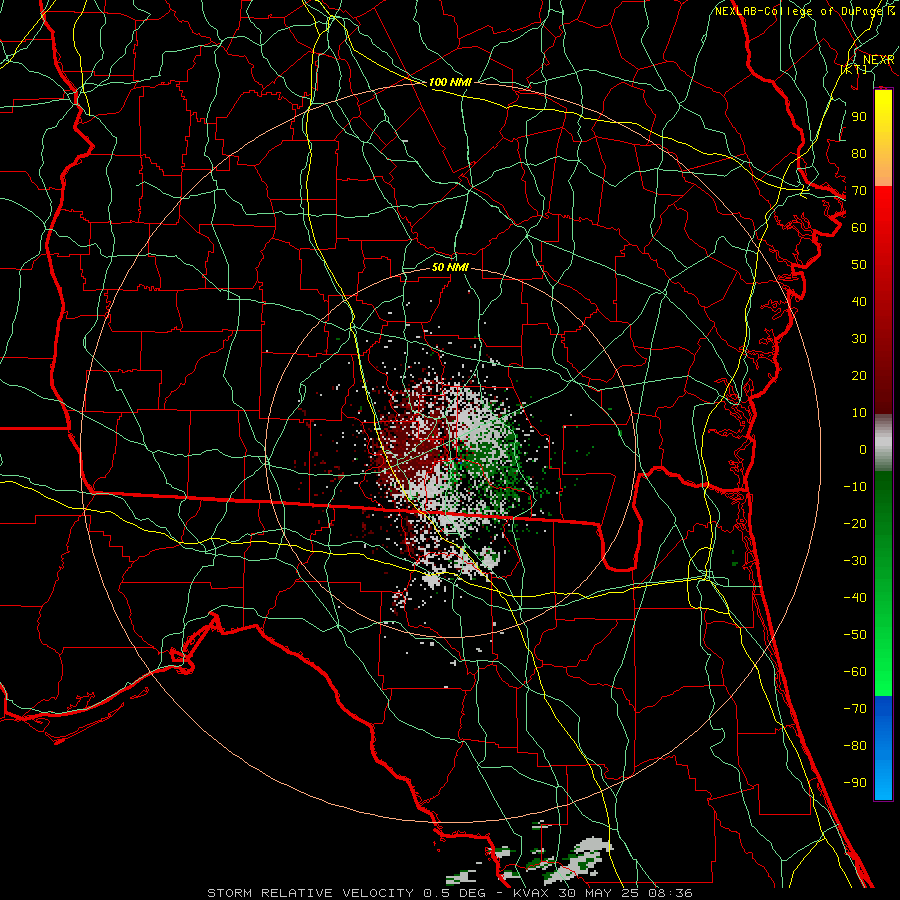
Task: Click the 50 NMI range ring label
Action: click(x=450, y=267)
